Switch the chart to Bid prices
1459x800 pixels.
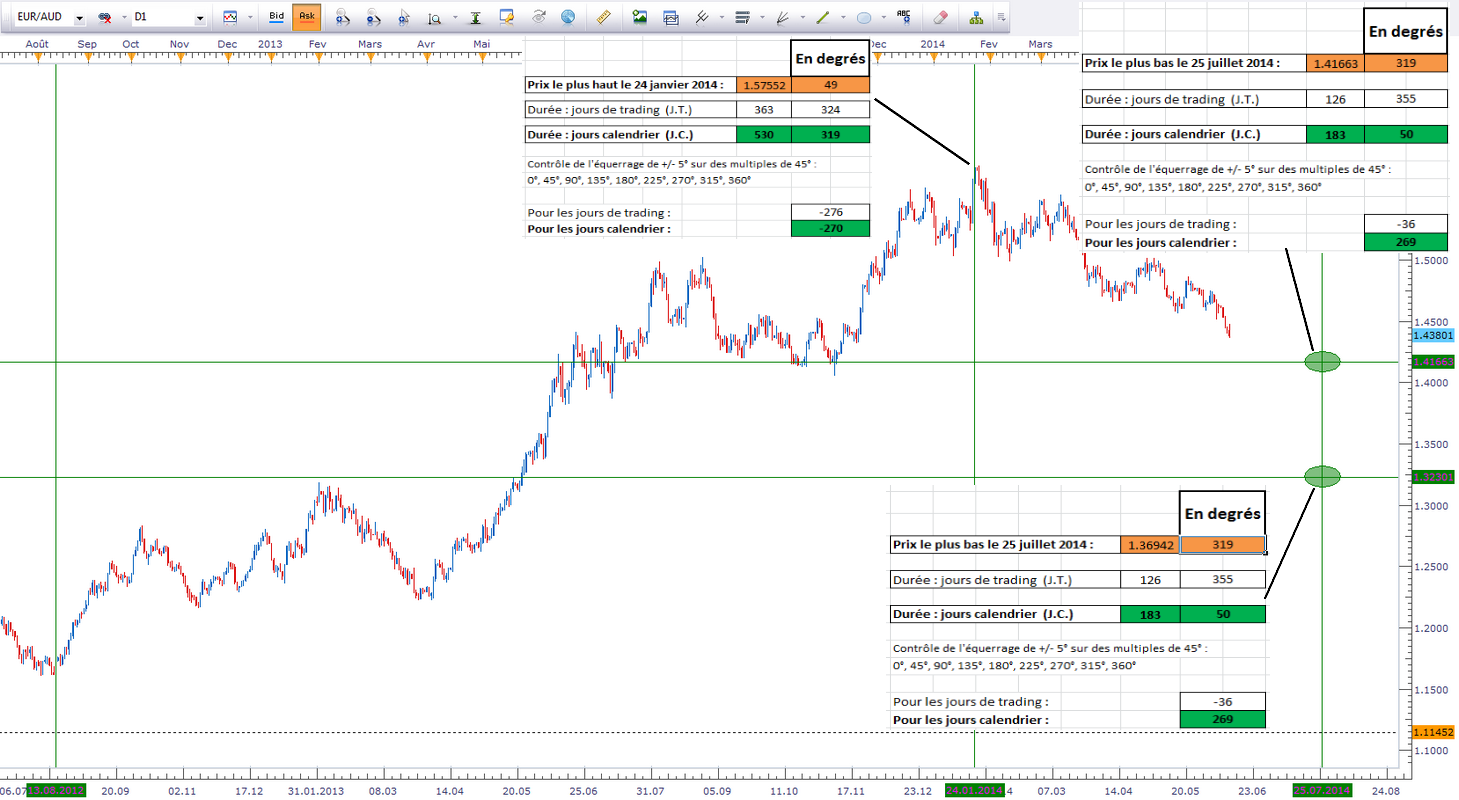pyautogui.click(x=277, y=17)
